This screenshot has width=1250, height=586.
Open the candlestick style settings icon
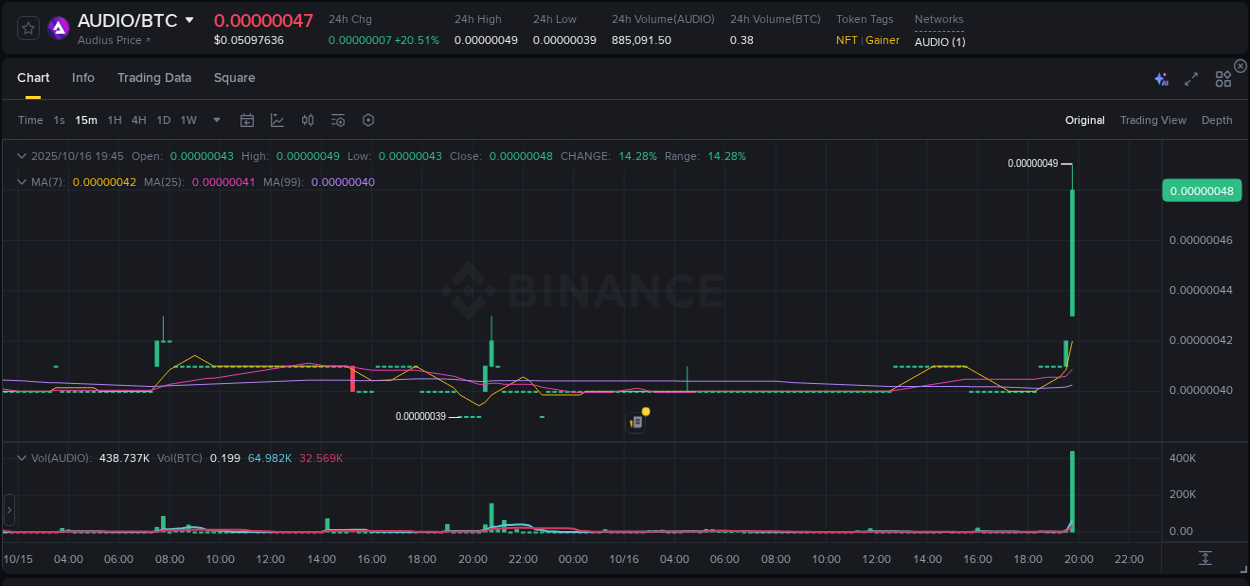(x=307, y=120)
